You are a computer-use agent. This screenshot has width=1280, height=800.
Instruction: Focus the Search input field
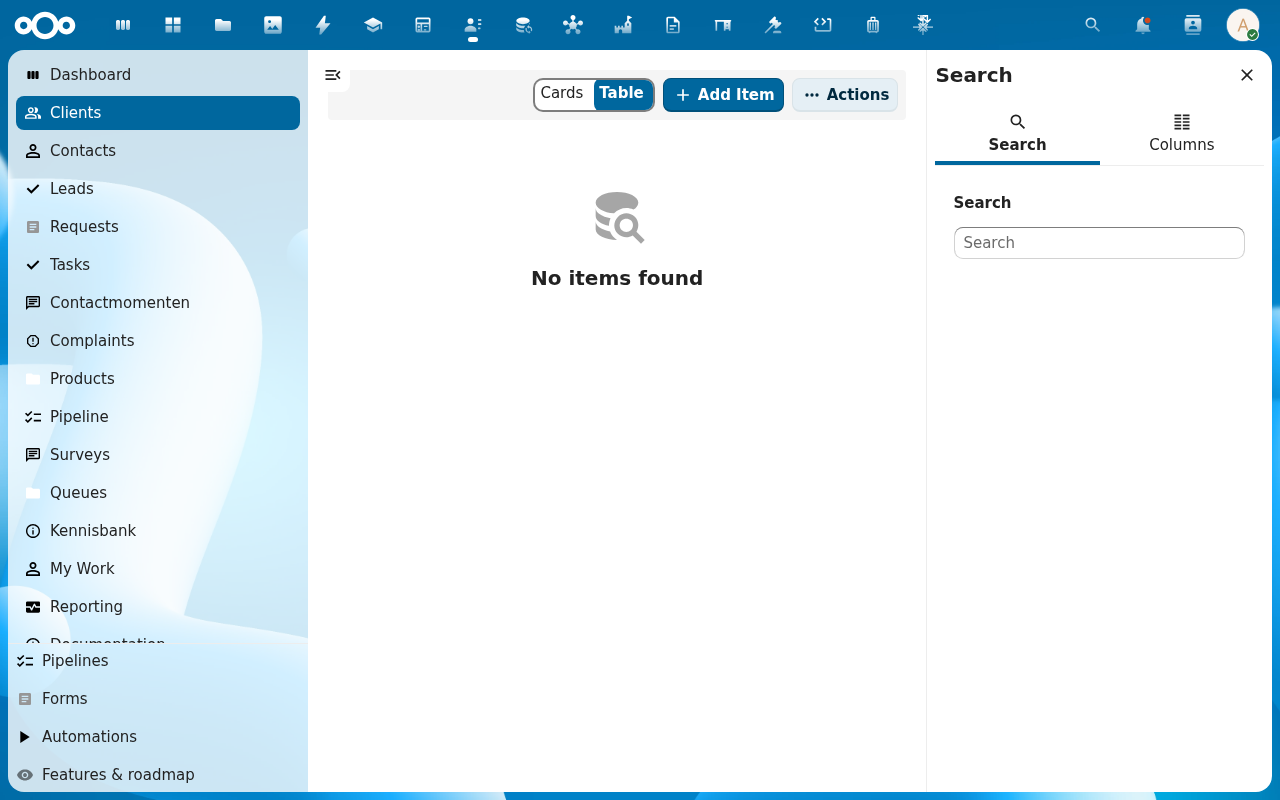pyautogui.click(x=1099, y=243)
